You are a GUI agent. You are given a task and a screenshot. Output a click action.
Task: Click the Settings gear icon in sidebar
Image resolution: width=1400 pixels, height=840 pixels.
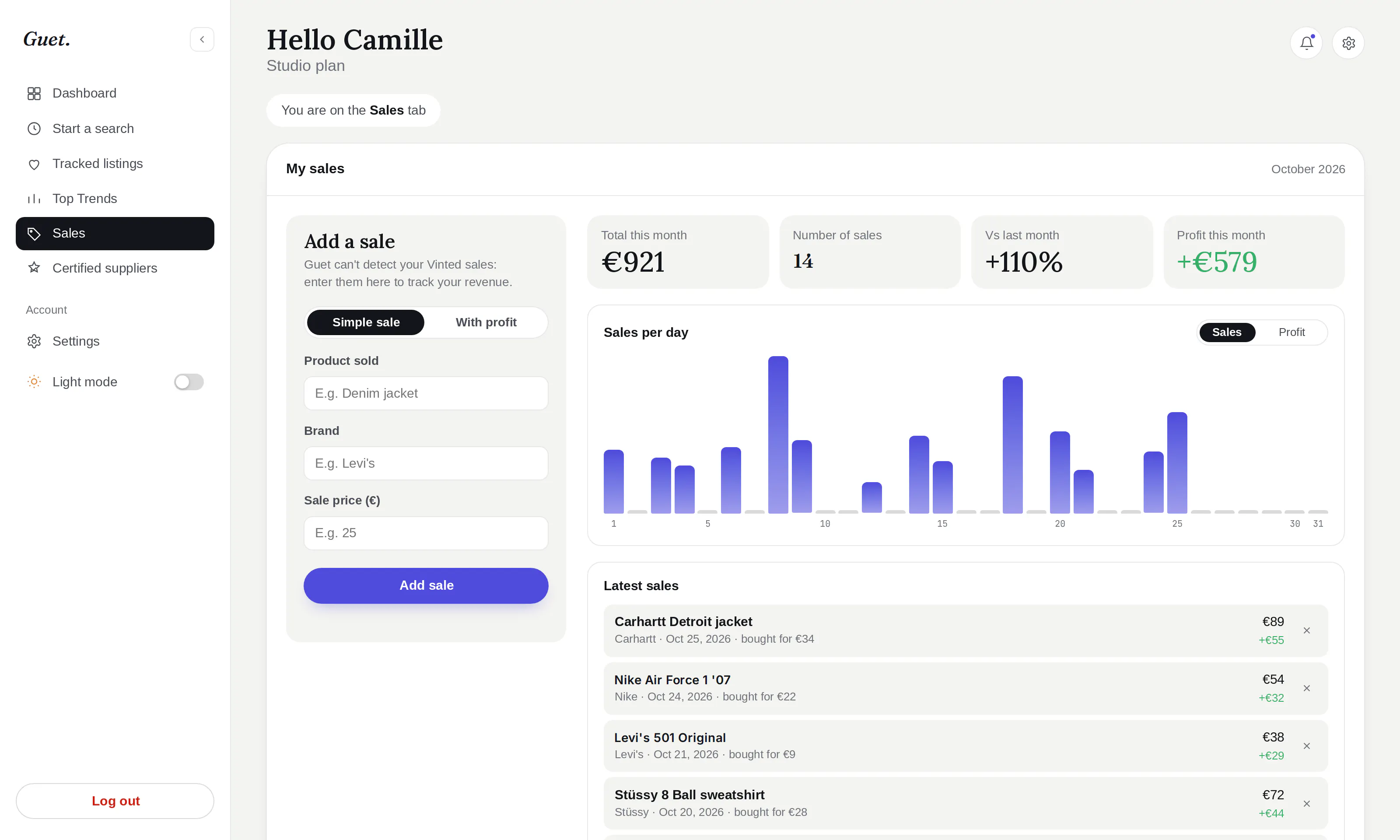(x=34, y=341)
